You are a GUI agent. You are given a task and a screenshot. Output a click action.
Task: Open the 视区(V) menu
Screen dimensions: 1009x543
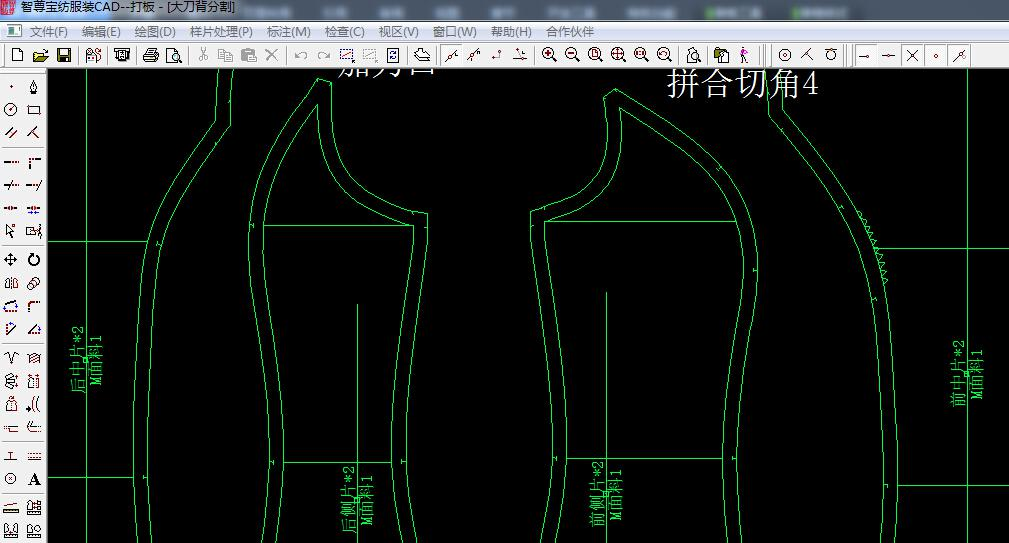(x=398, y=32)
